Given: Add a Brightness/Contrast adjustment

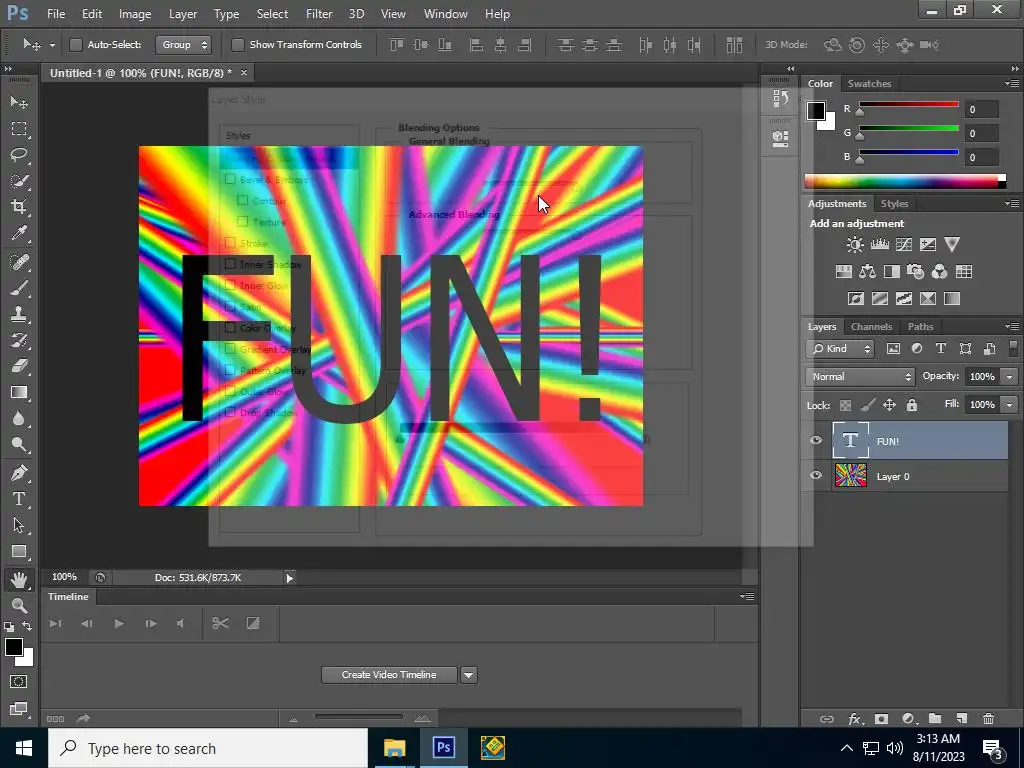Looking at the screenshot, I should click(854, 245).
